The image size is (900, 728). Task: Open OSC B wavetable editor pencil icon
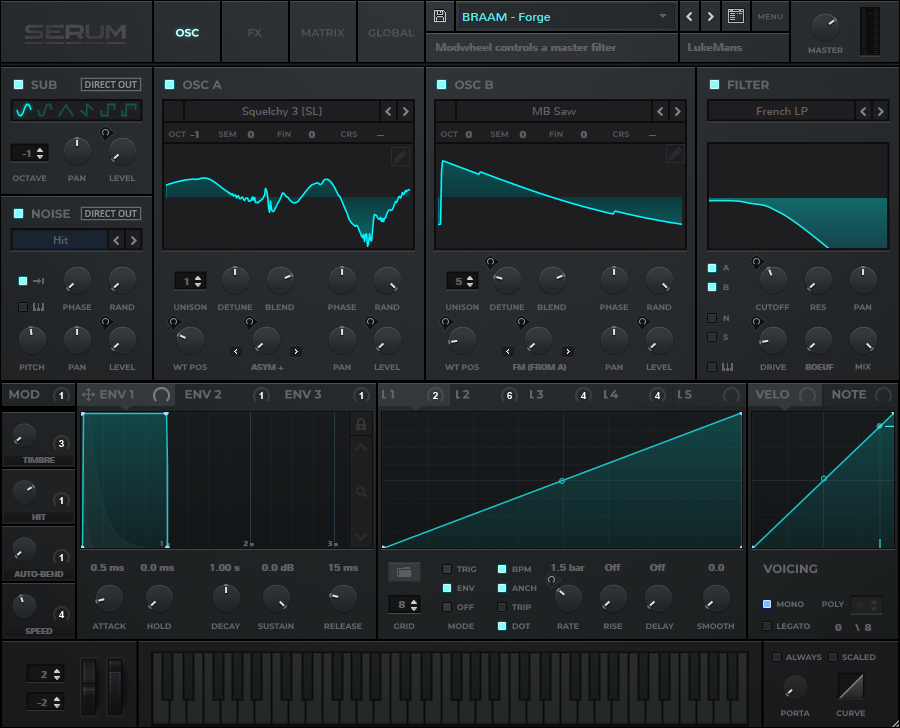(674, 154)
